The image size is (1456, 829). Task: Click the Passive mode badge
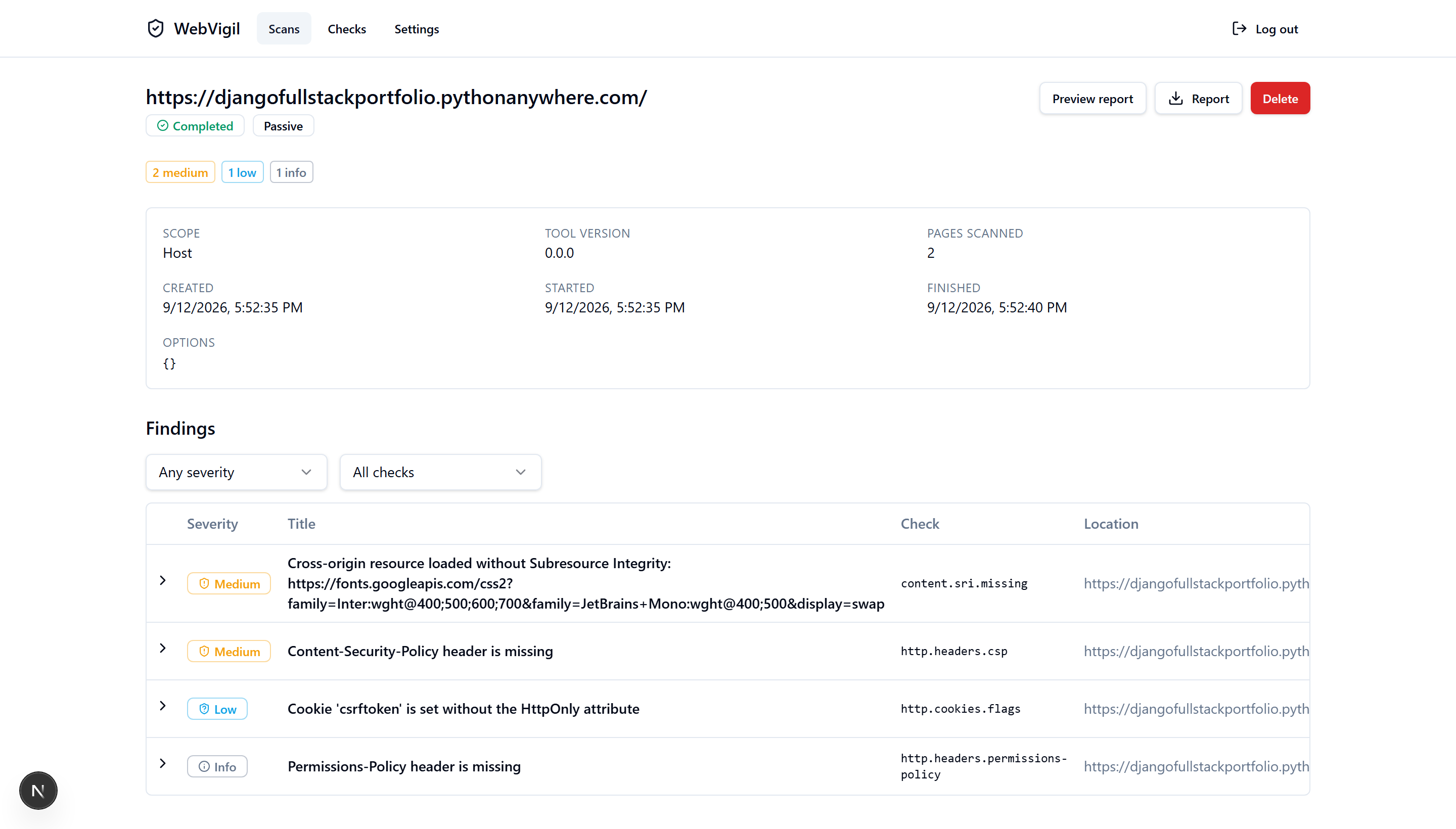pyautogui.click(x=283, y=126)
